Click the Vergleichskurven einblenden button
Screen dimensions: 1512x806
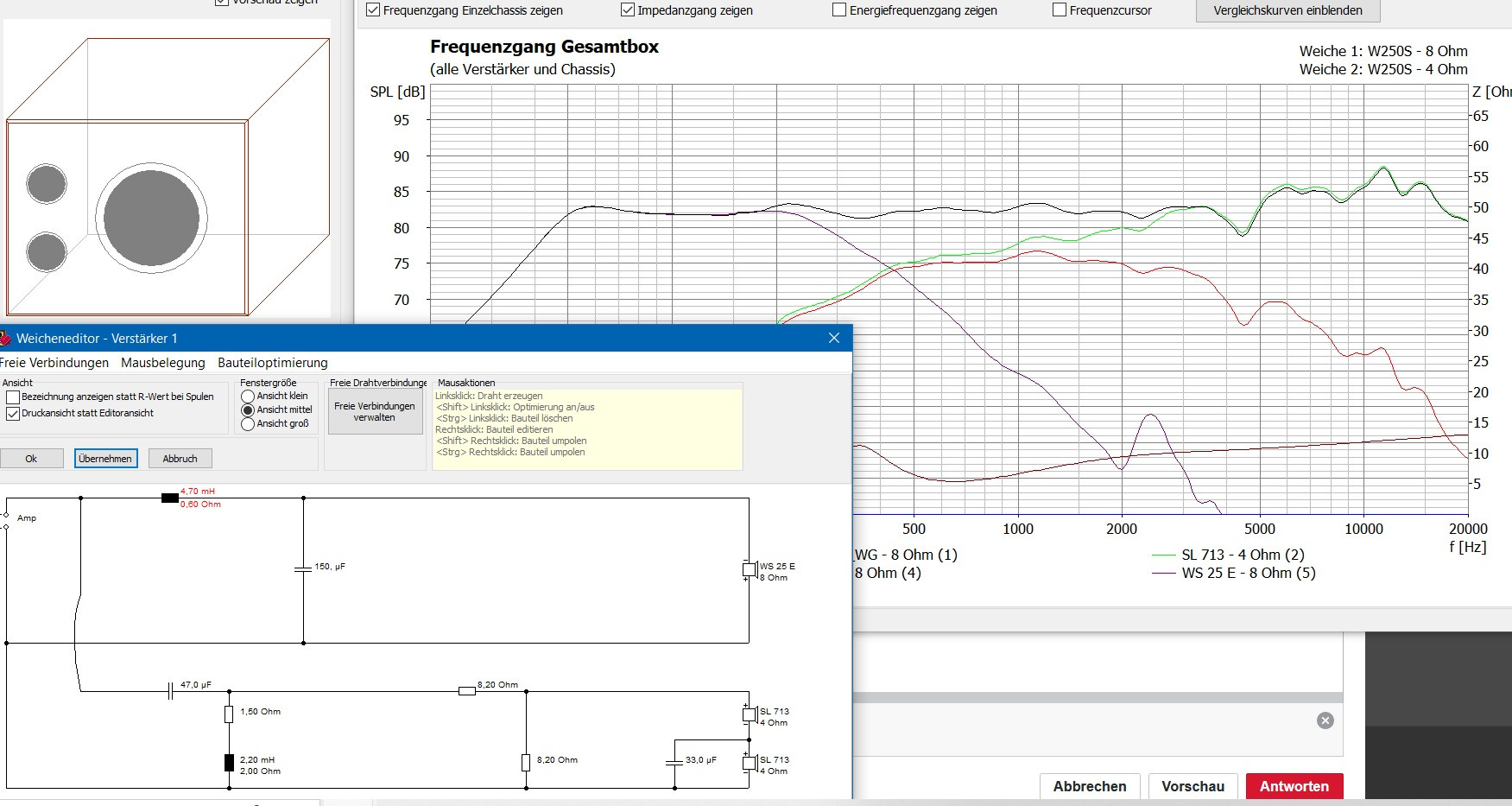(1287, 10)
